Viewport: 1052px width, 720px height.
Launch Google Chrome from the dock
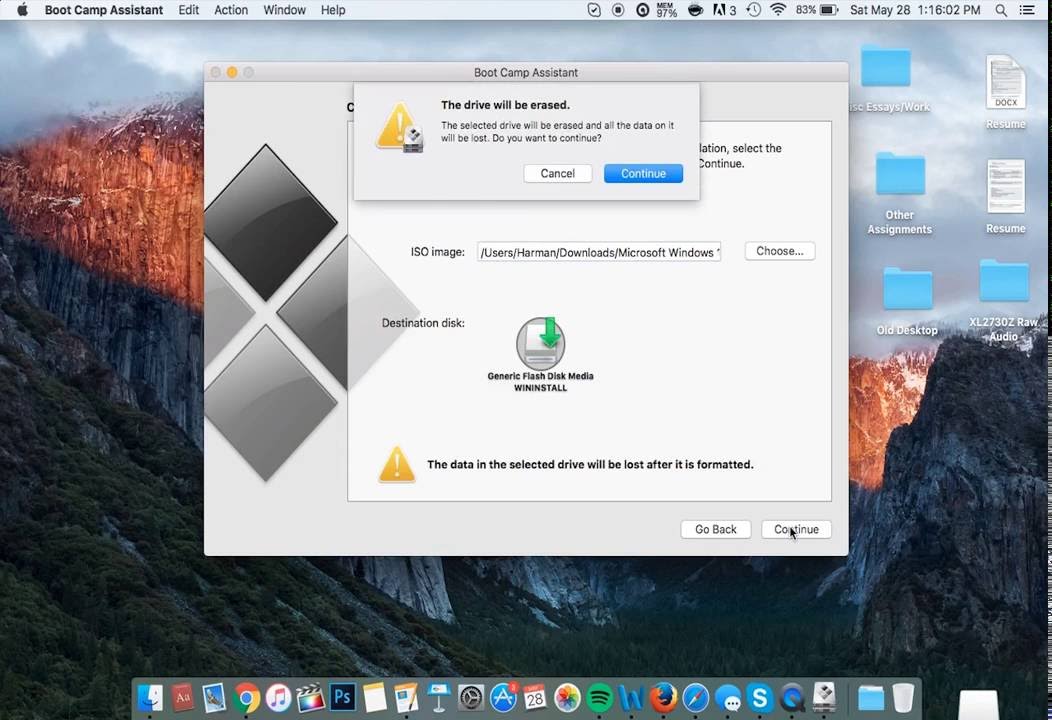[x=247, y=699]
